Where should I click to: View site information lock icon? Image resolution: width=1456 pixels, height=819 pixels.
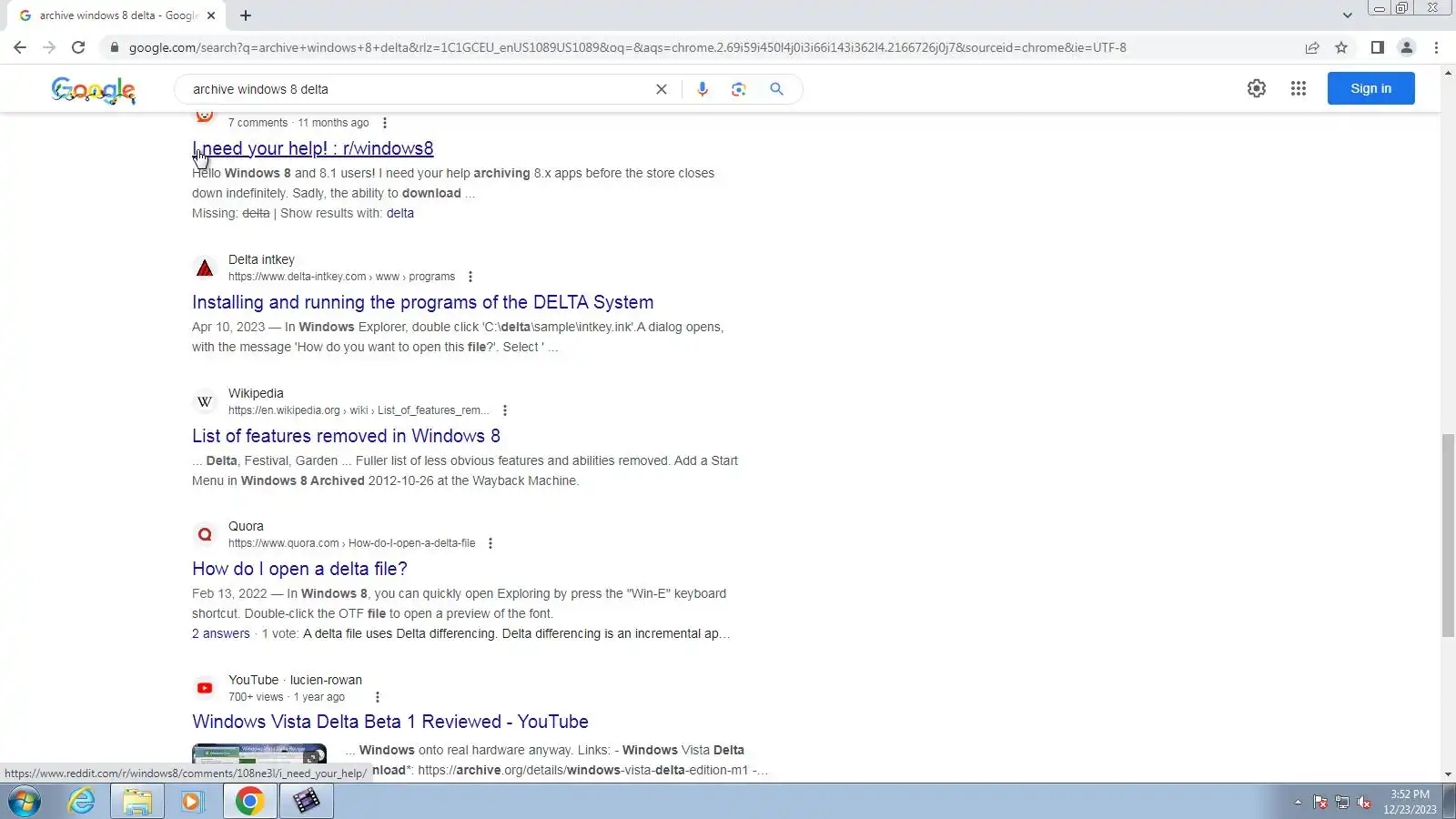click(114, 47)
